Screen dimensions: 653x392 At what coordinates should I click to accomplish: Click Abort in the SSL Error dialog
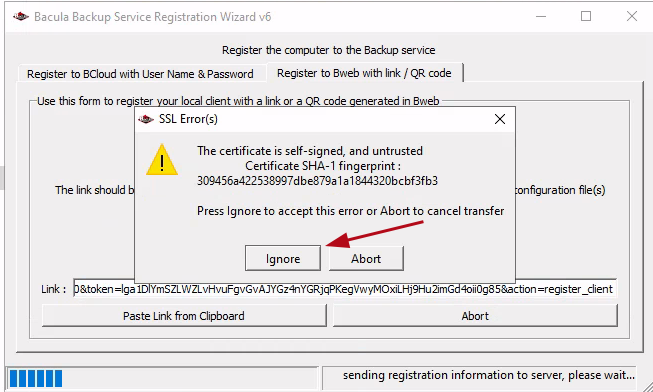pos(366,259)
